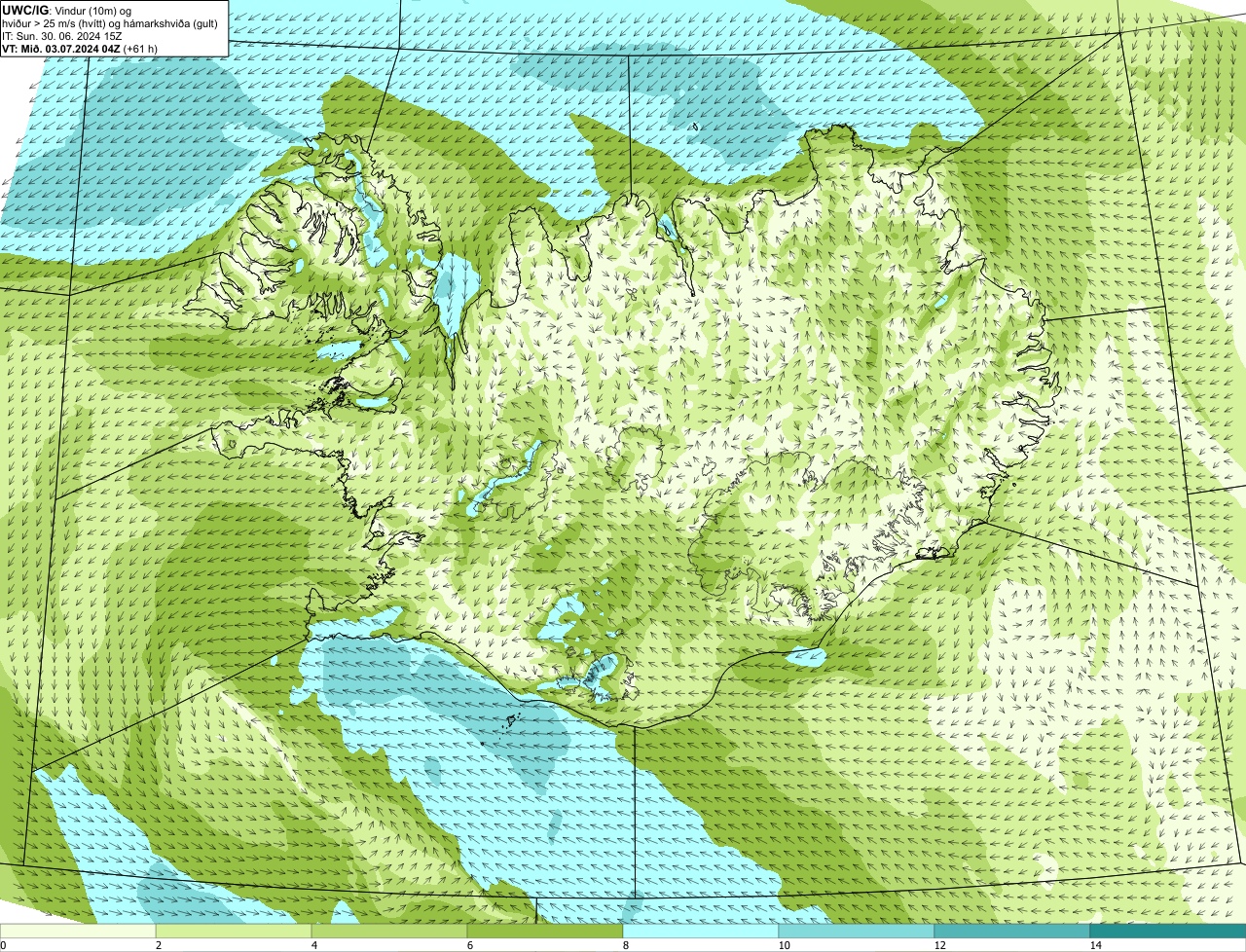The image size is (1246, 952).
Task: Click the "6" scale label under the color bar
Action: (470, 945)
